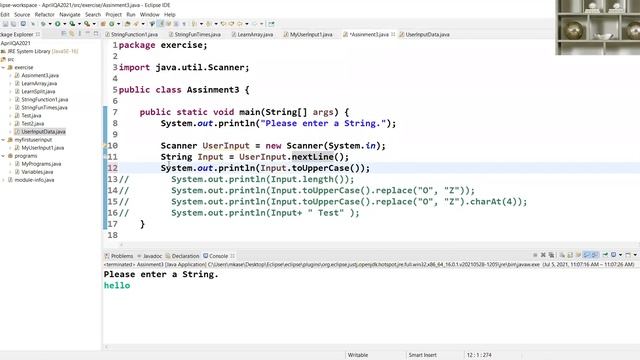This screenshot has width=640, height=360.
Task: Select LearnSplit.java in Package Explorer
Action: pos(38,91)
